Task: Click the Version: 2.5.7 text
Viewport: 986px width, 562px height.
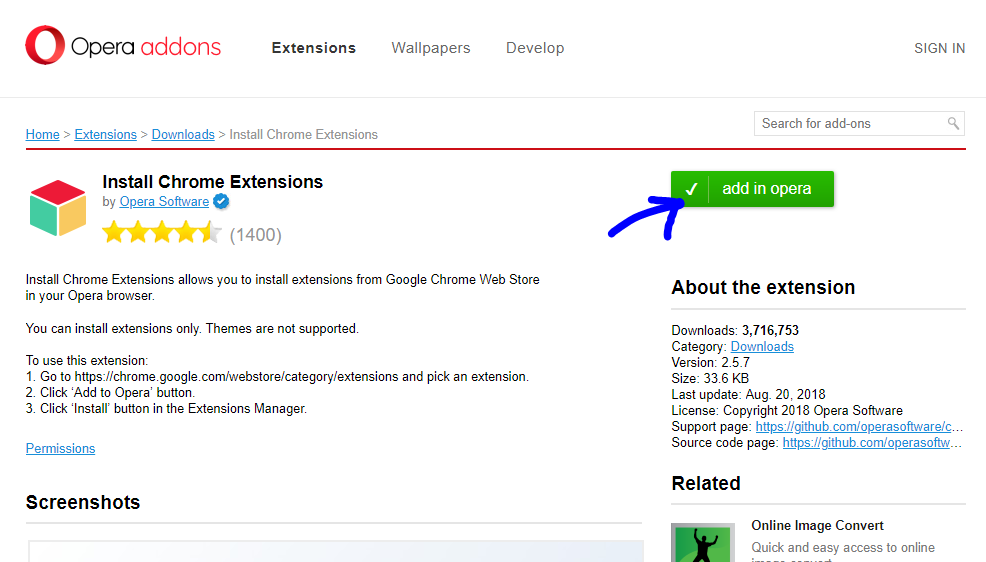Action: (x=711, y=363)
